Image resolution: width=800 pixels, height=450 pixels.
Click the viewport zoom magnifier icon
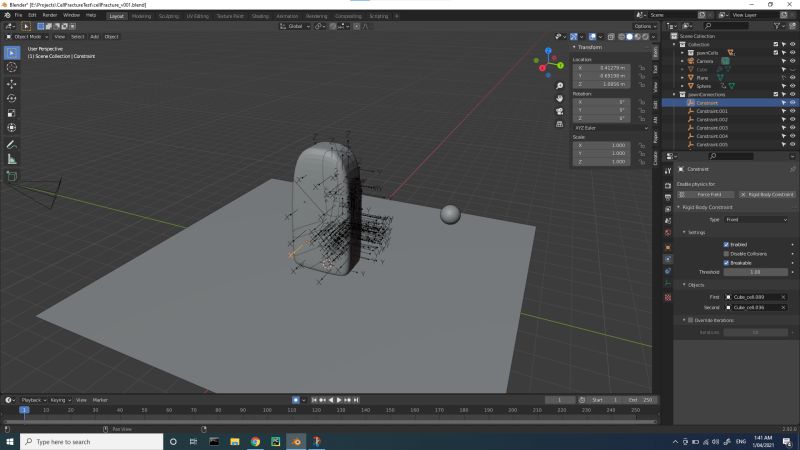pos(559,86)
